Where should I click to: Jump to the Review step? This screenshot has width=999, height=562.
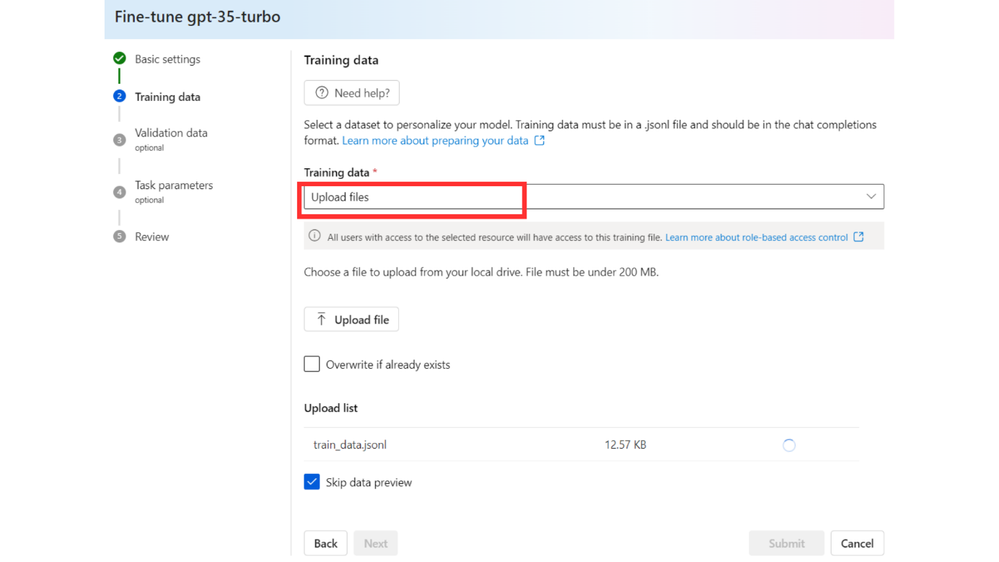[152, 237]
